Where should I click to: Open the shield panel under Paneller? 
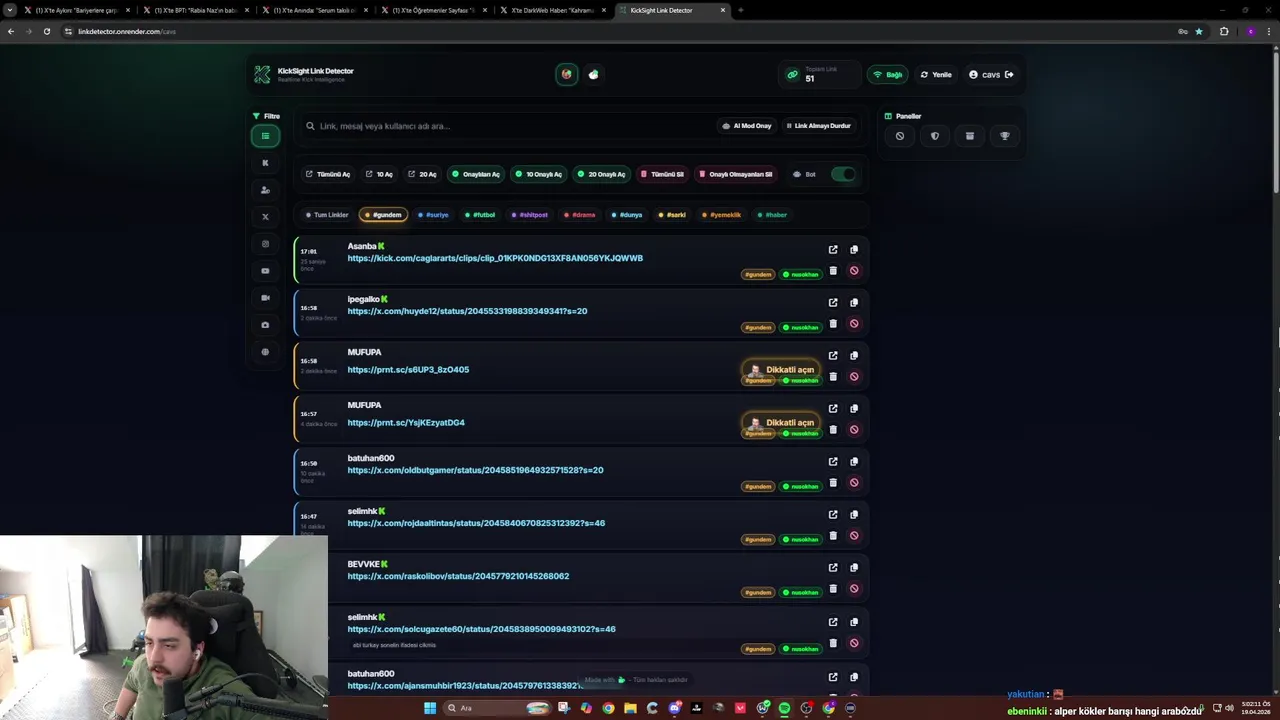click(935, 136)
